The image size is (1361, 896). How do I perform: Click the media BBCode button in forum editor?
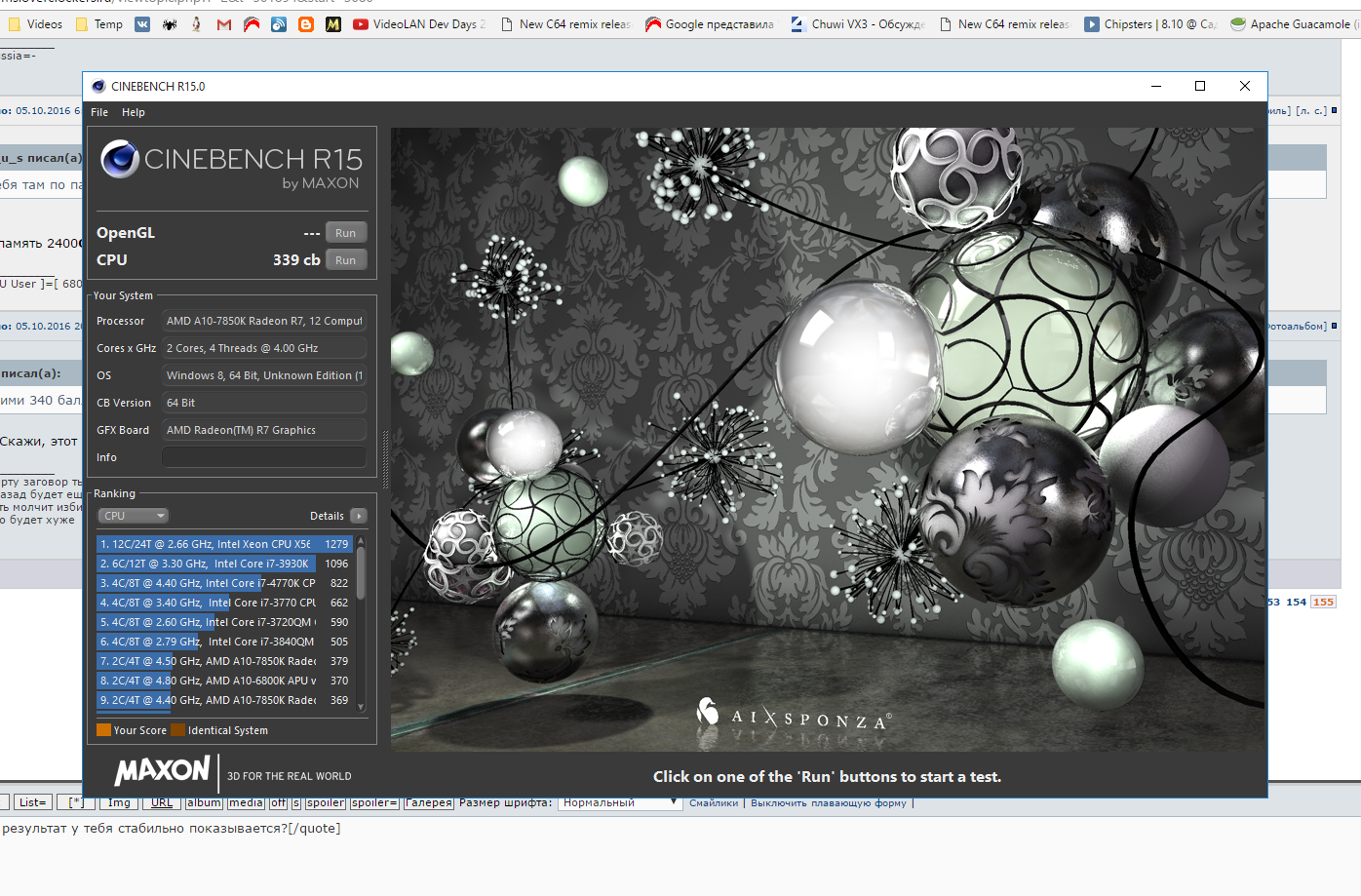coord(246,803)
